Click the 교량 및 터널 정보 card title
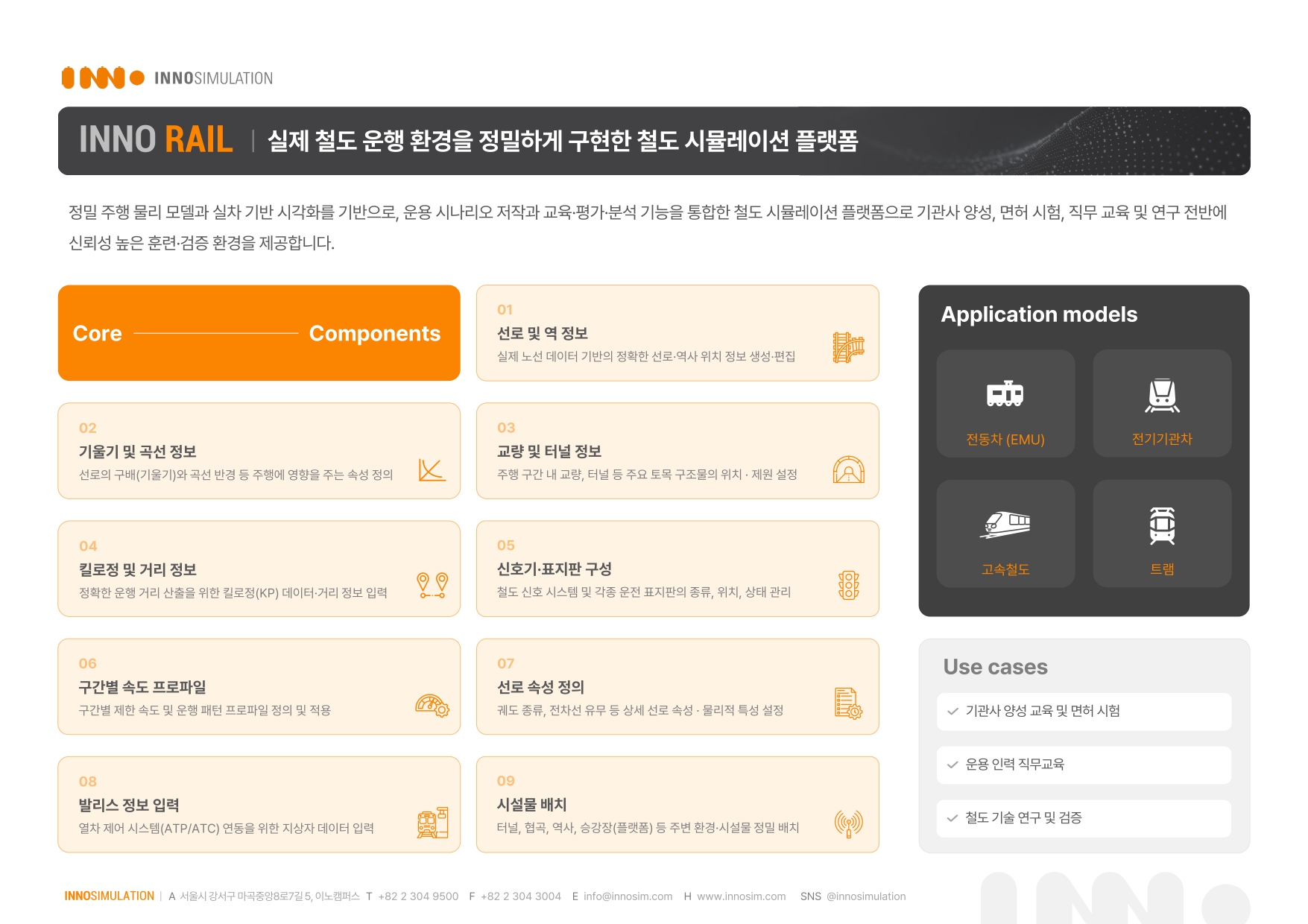Image resolution: width=1308 pixels, height=924 pixels. 549,452
